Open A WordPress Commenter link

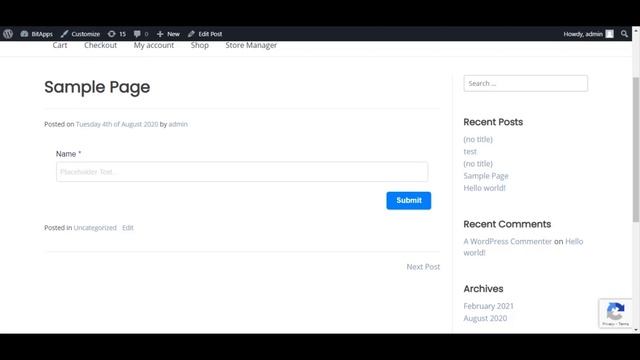coord(507,242)
